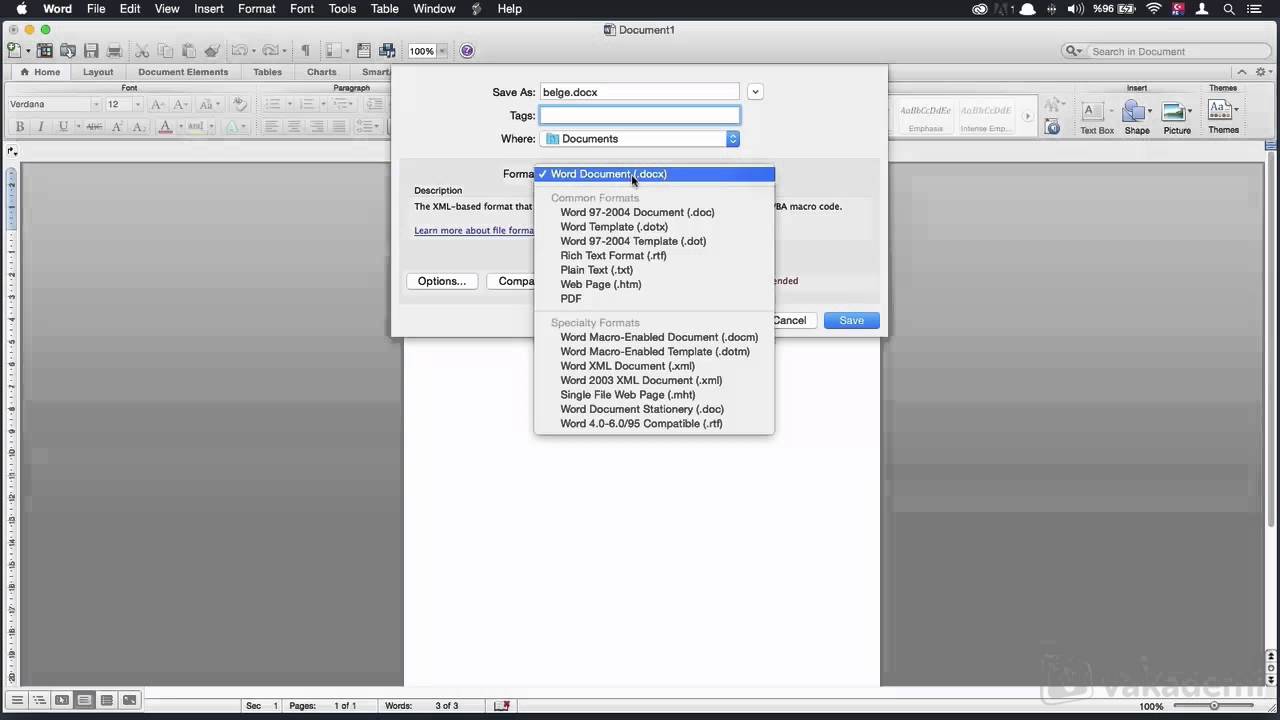Toggle Show nonprinting characters pilcrow icon
Image resolution: width=1280 pixels, height=720 pixels.
[305, 50]
